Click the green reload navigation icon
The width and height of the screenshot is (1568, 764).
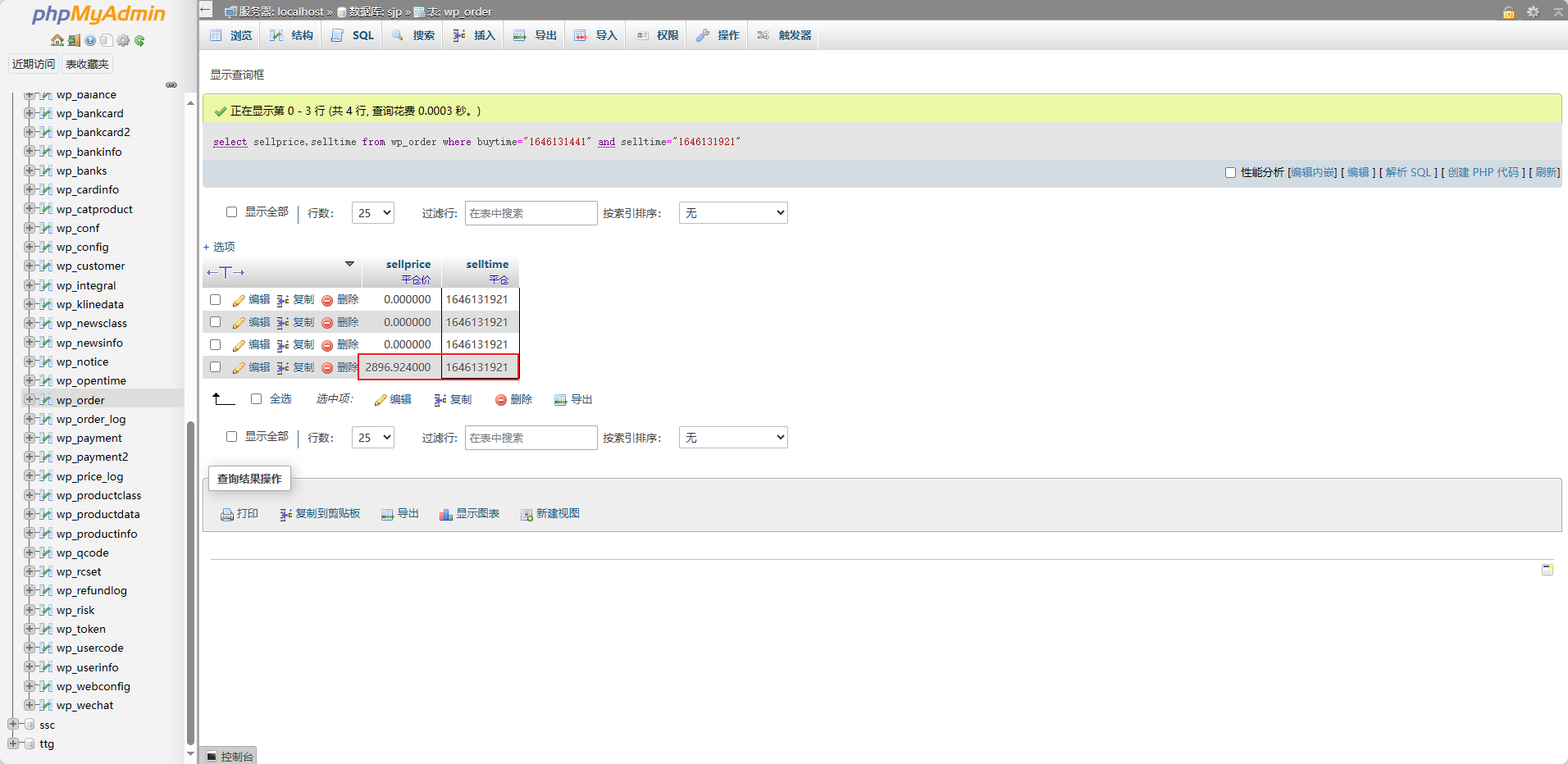coord(139,40)
